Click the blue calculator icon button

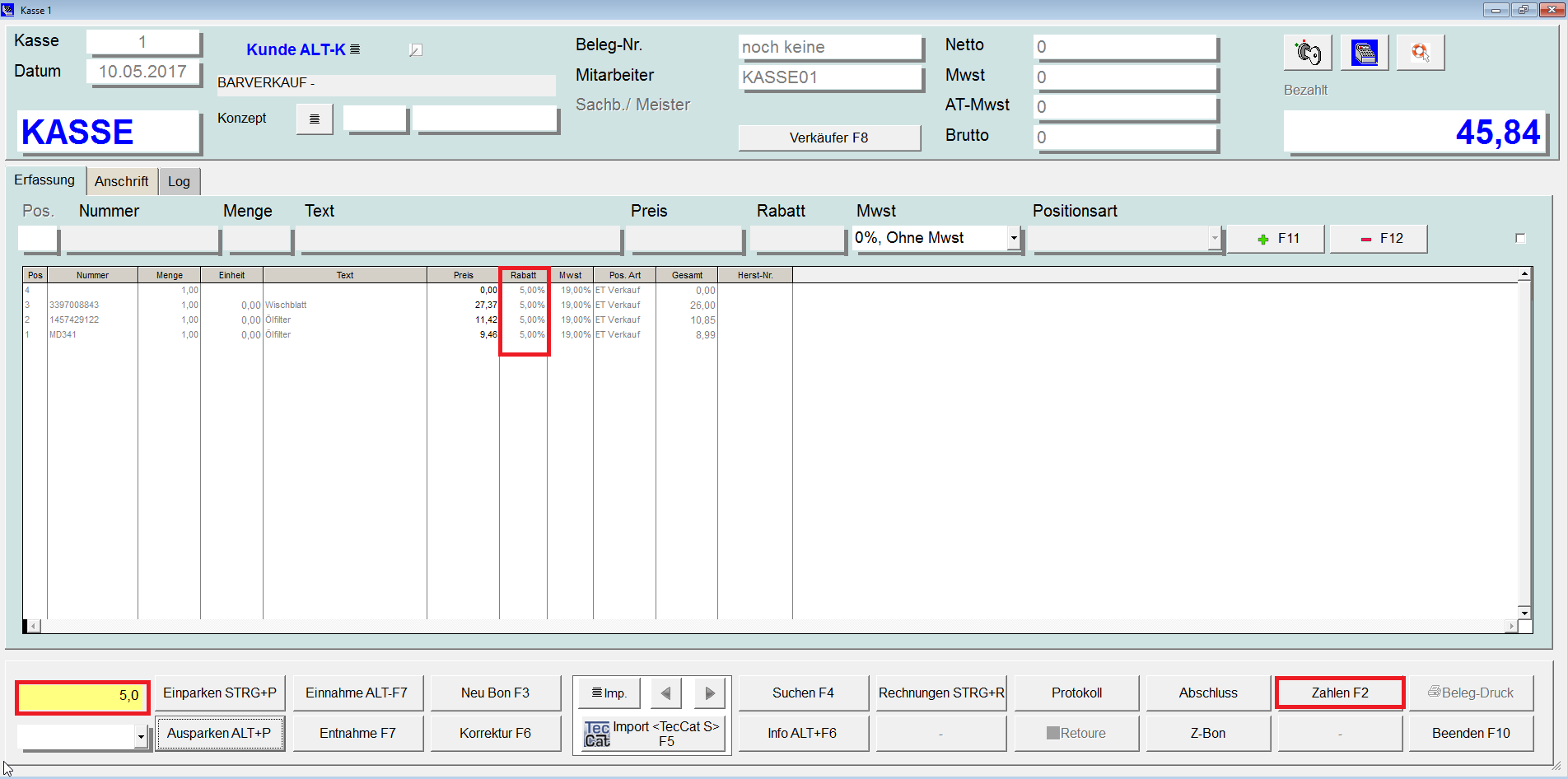[1365, 53]
